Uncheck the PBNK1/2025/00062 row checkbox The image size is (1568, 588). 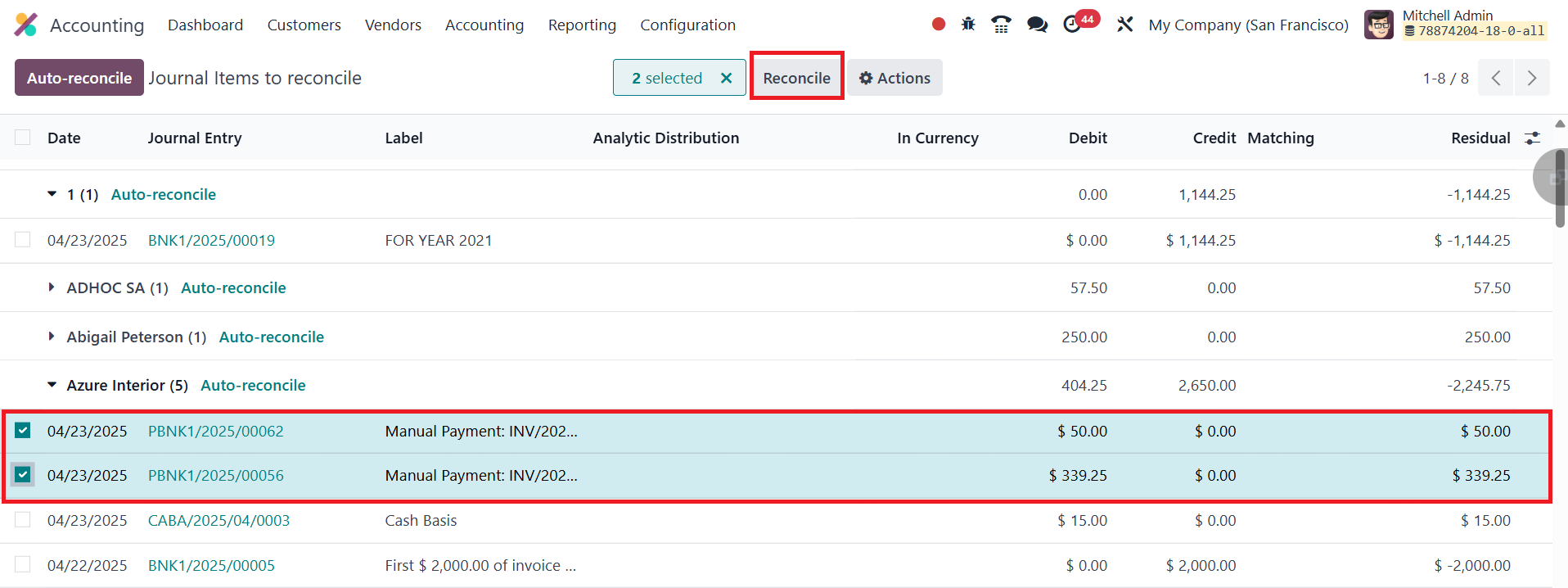[23, 431]
